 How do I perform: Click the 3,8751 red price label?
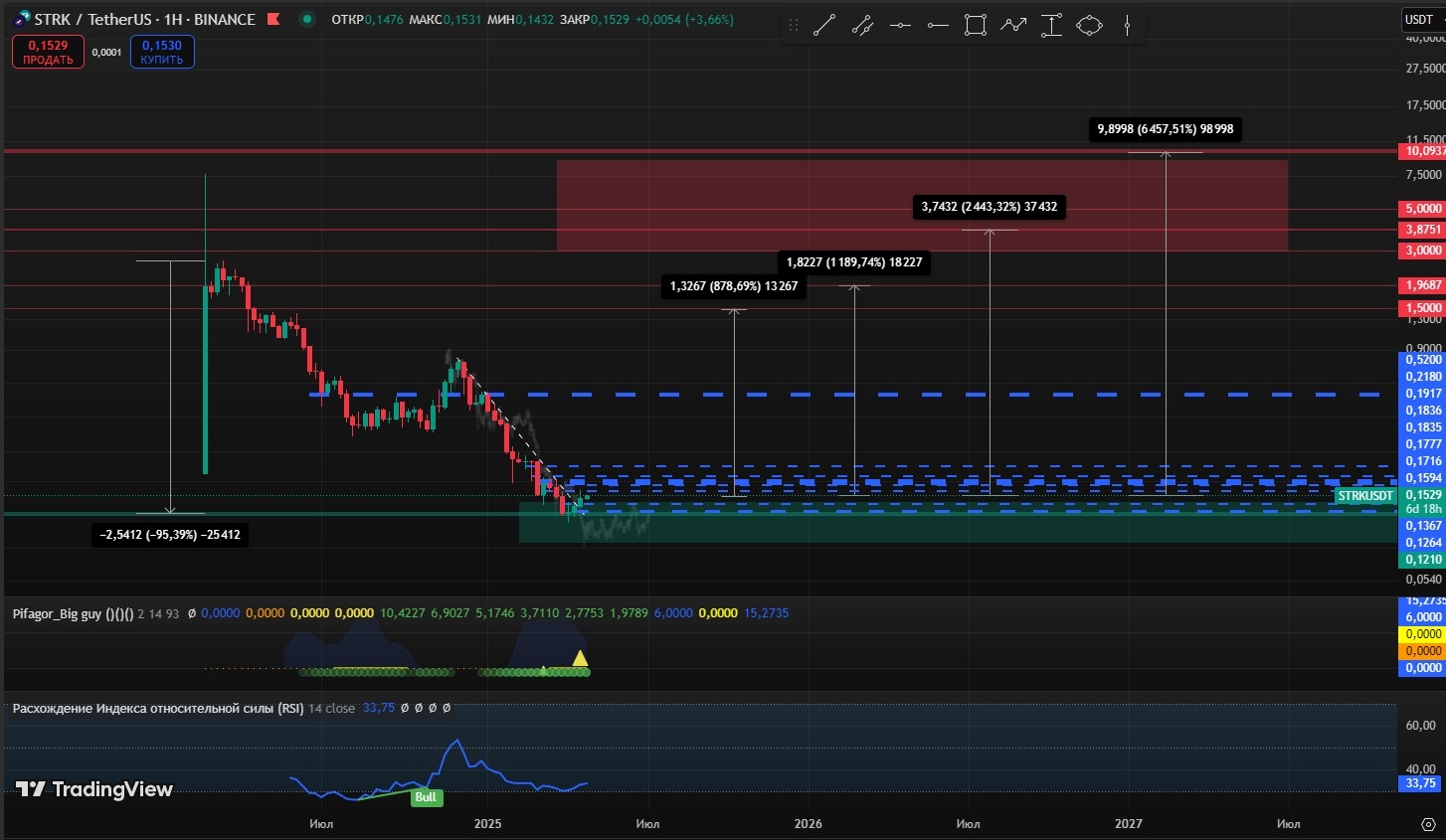click(x=1423, y=230)
